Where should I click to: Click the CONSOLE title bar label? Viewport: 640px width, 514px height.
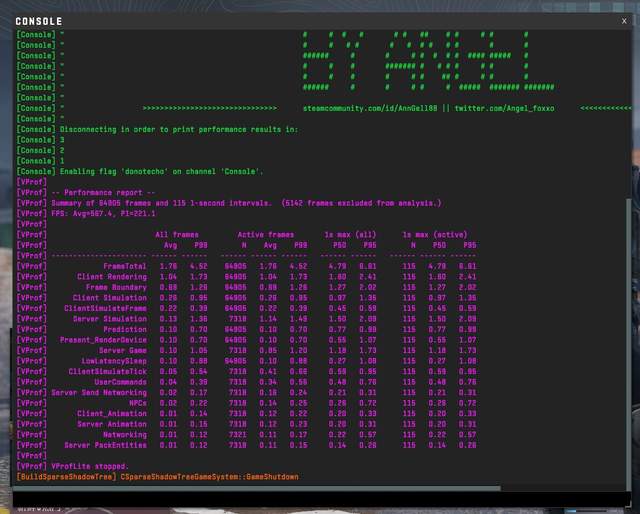point(38,21)
